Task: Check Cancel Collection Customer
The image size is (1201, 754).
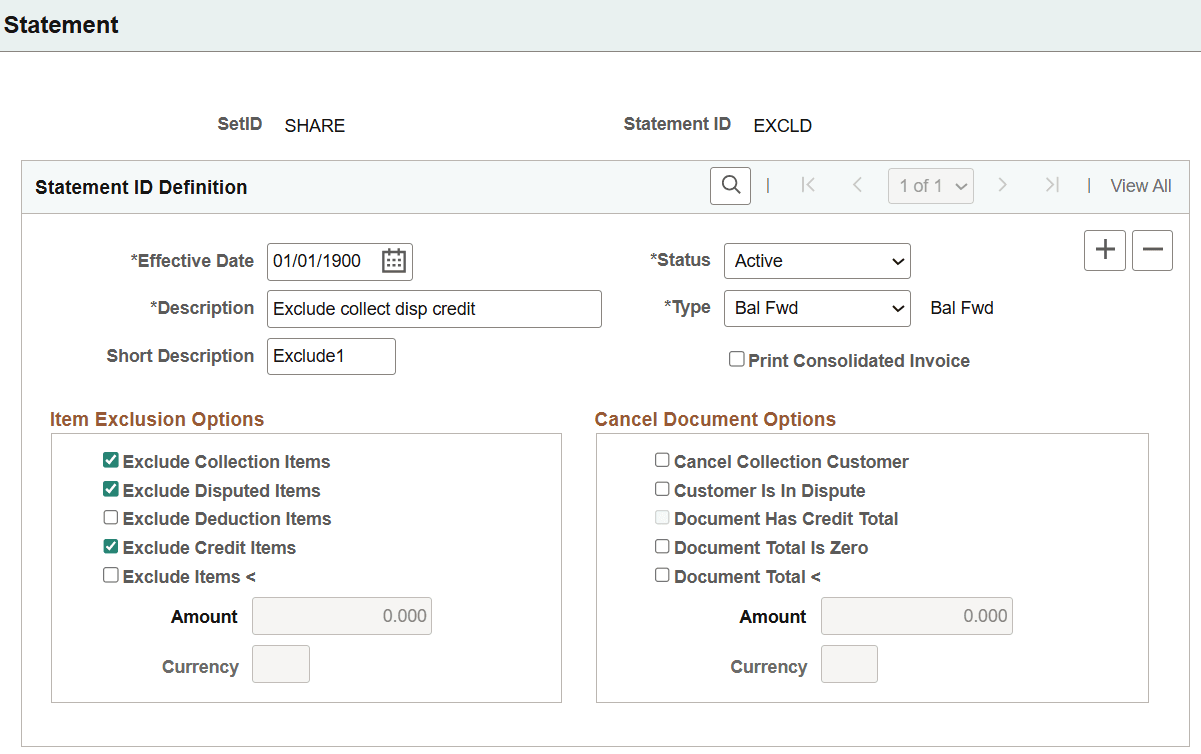Action: pos(662,461)
